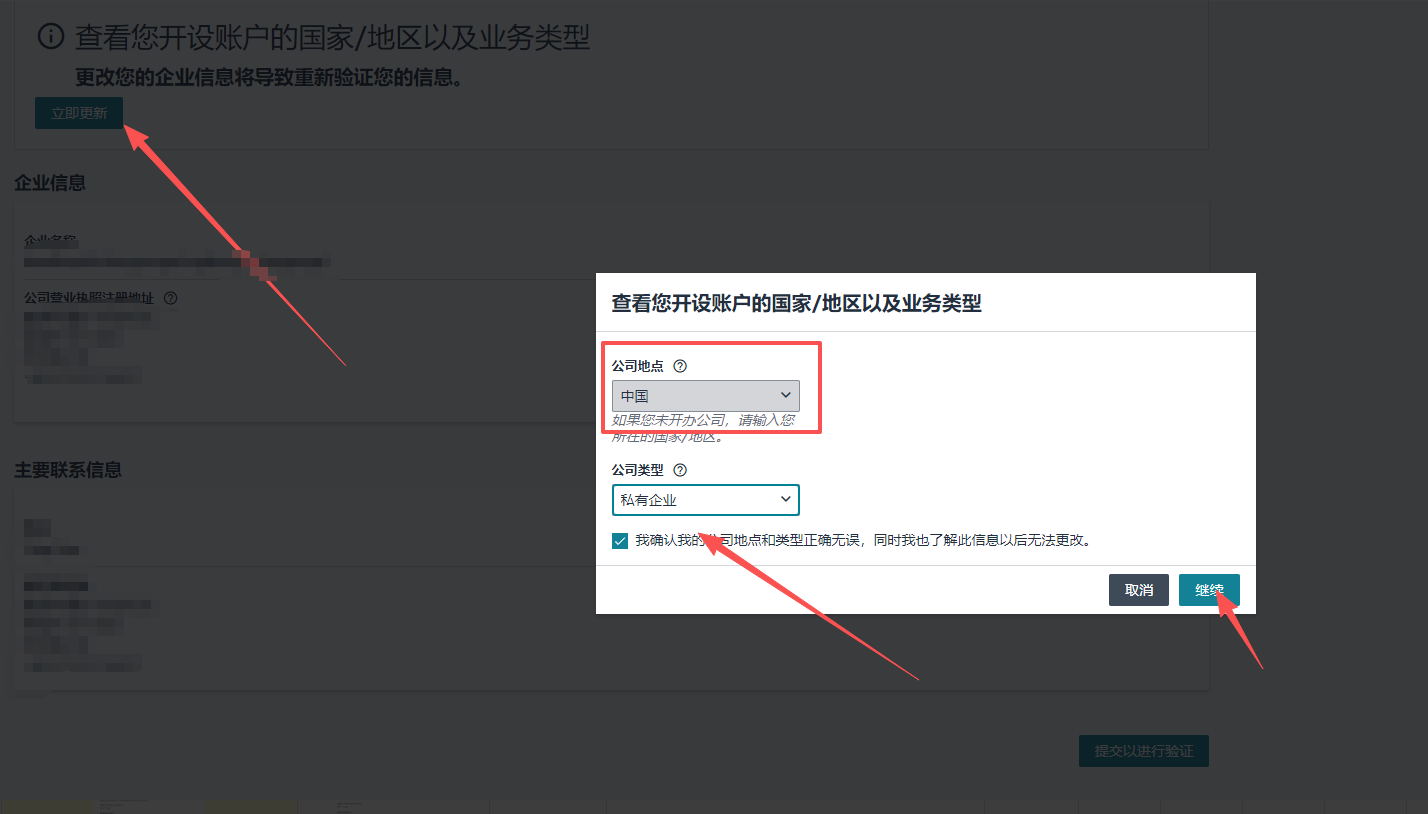Click the 公司类型 field label
This screenshot has height=814, width=1428.
[637, 470]
